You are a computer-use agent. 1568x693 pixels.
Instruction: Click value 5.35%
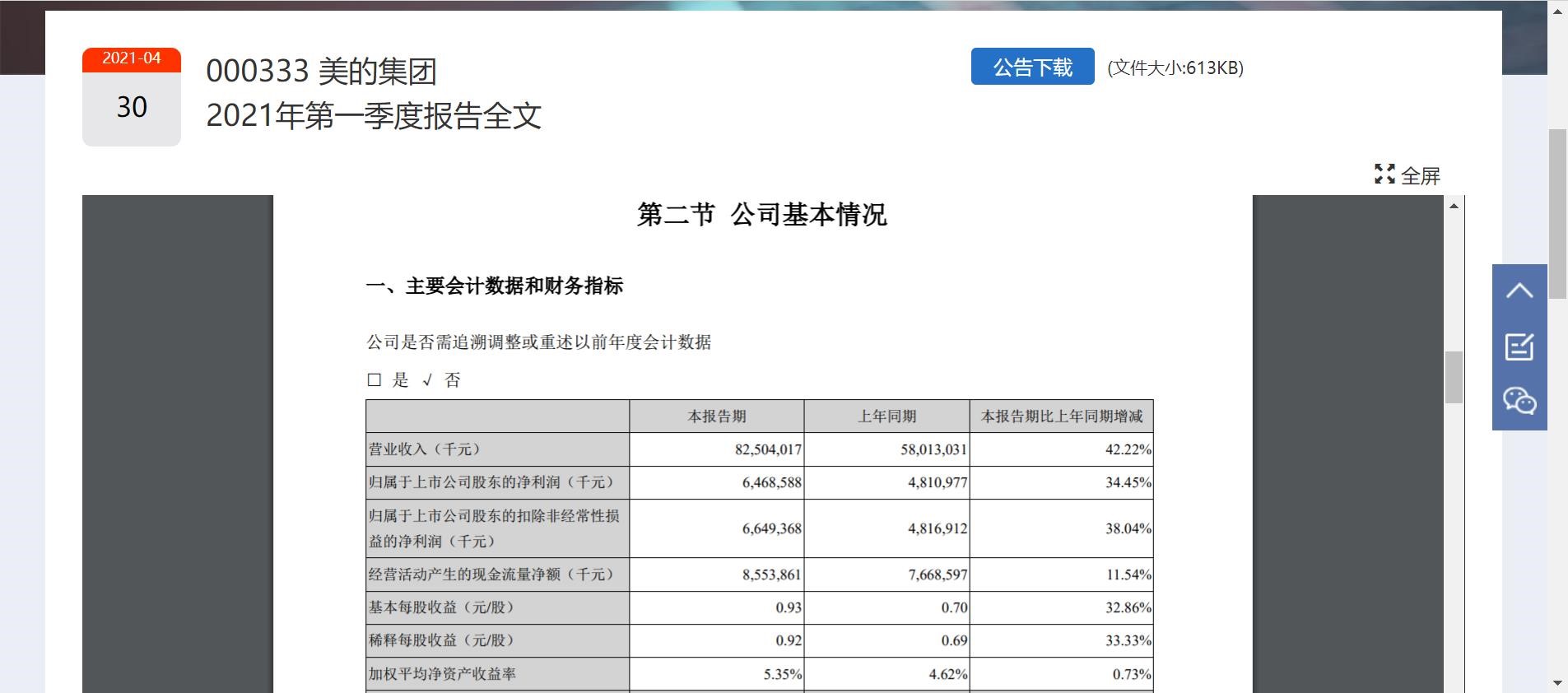(x=783, y=674)
